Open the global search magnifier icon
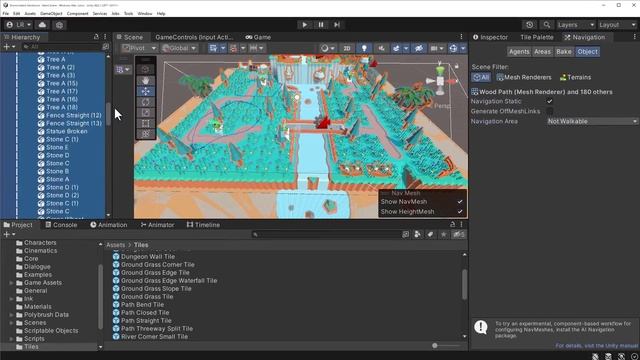Image resolution: width=640 pixels, height=360 pixels. (547, 25)
